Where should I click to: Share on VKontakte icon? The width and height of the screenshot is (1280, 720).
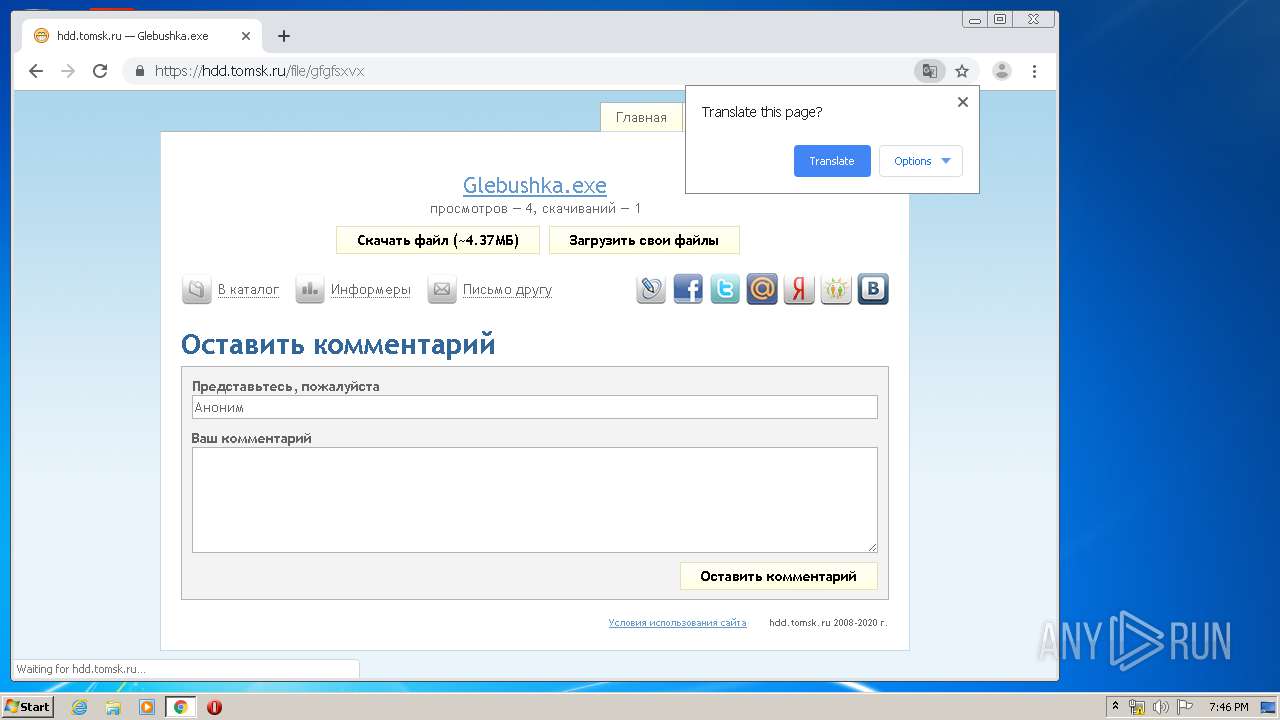point(873,289)
